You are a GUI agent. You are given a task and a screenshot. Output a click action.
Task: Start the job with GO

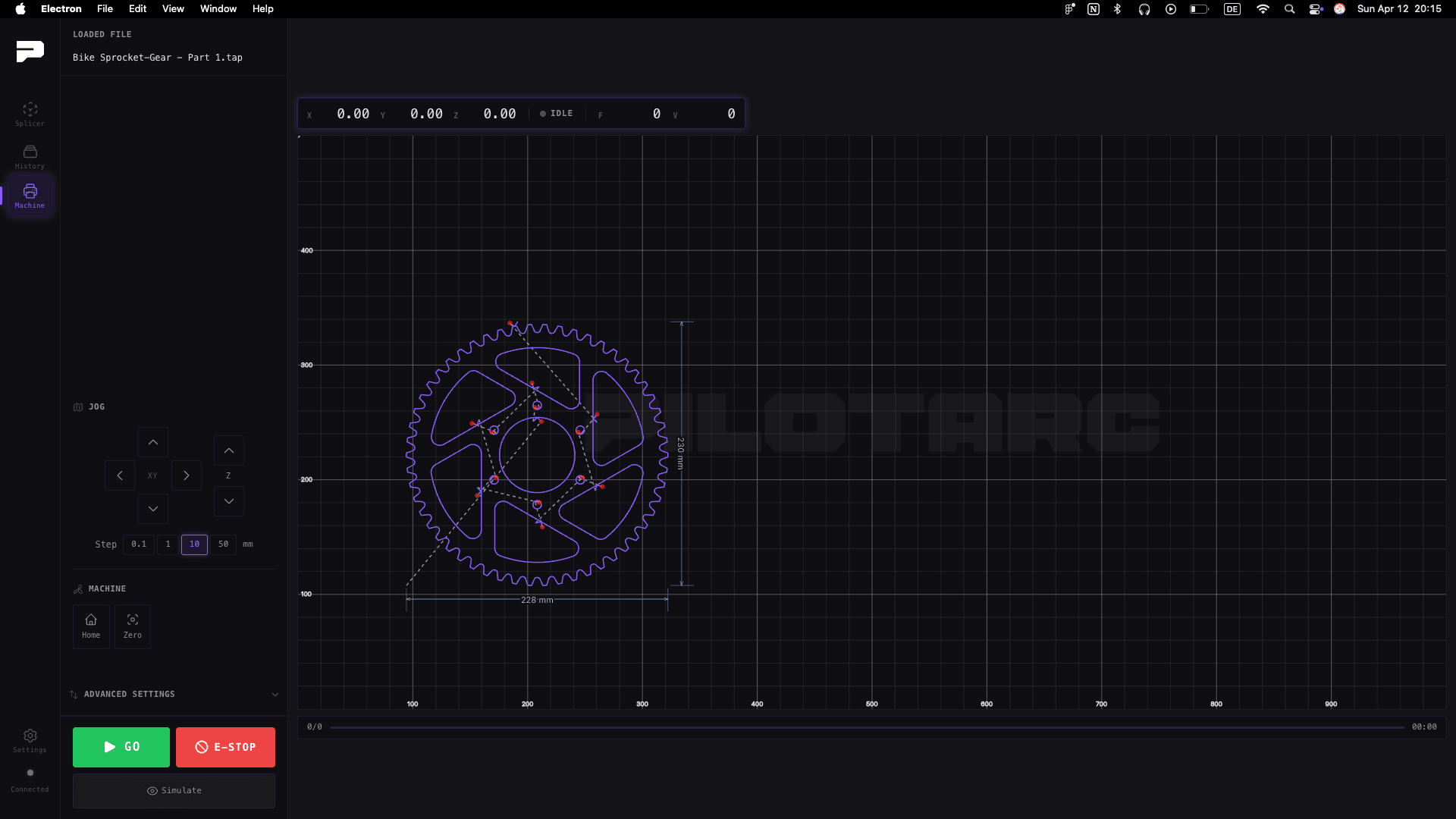(121, 747)
